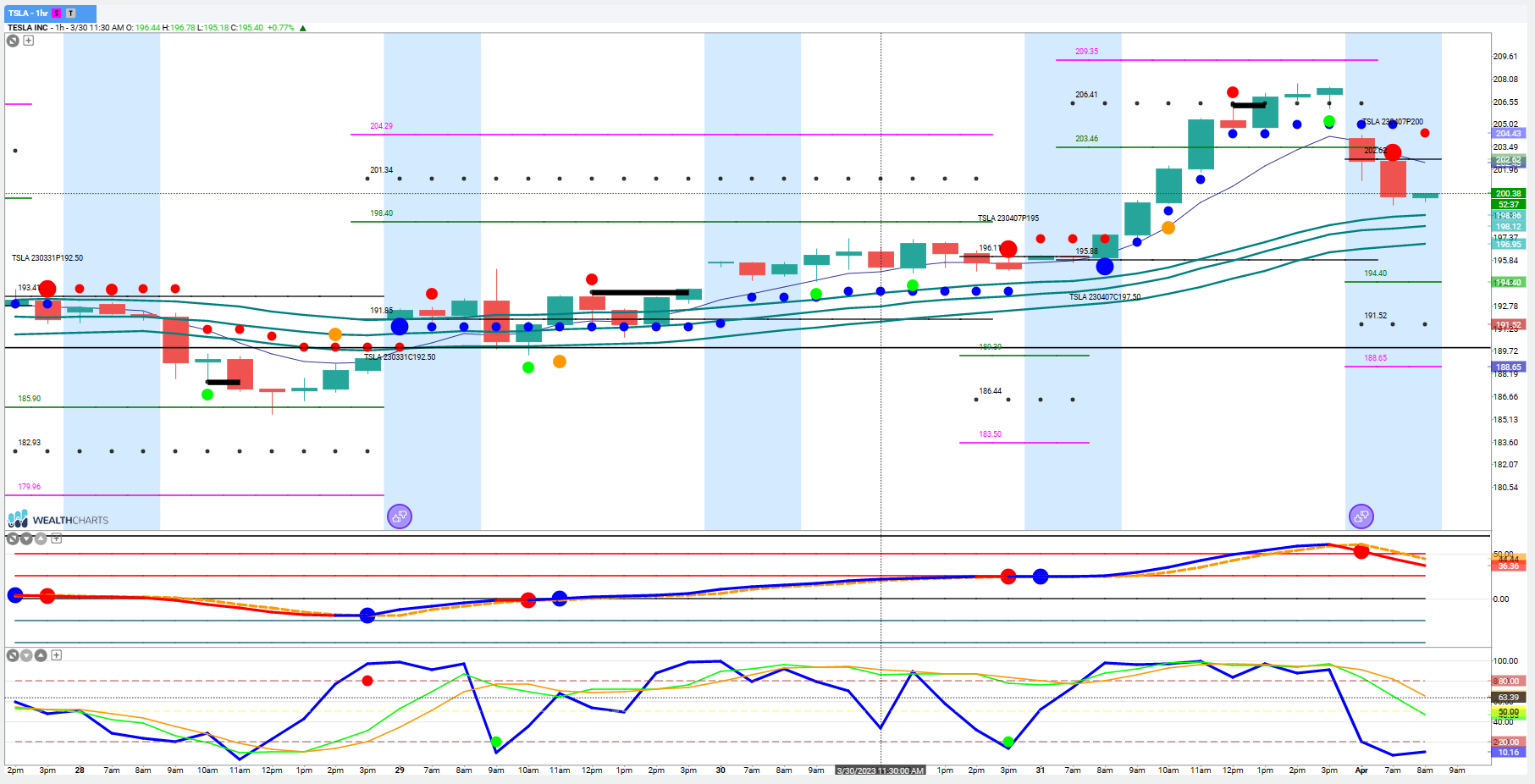Click the 185.90 green level label

point(30,399)
